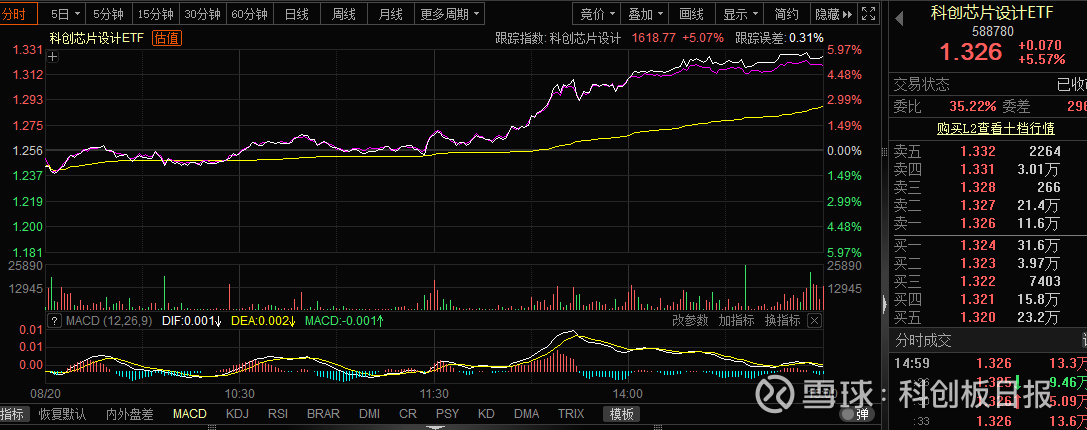This screenshot has height=430, width=1087.
Task: Click the 指标 button at bottom left
Action: pos(12,415)
